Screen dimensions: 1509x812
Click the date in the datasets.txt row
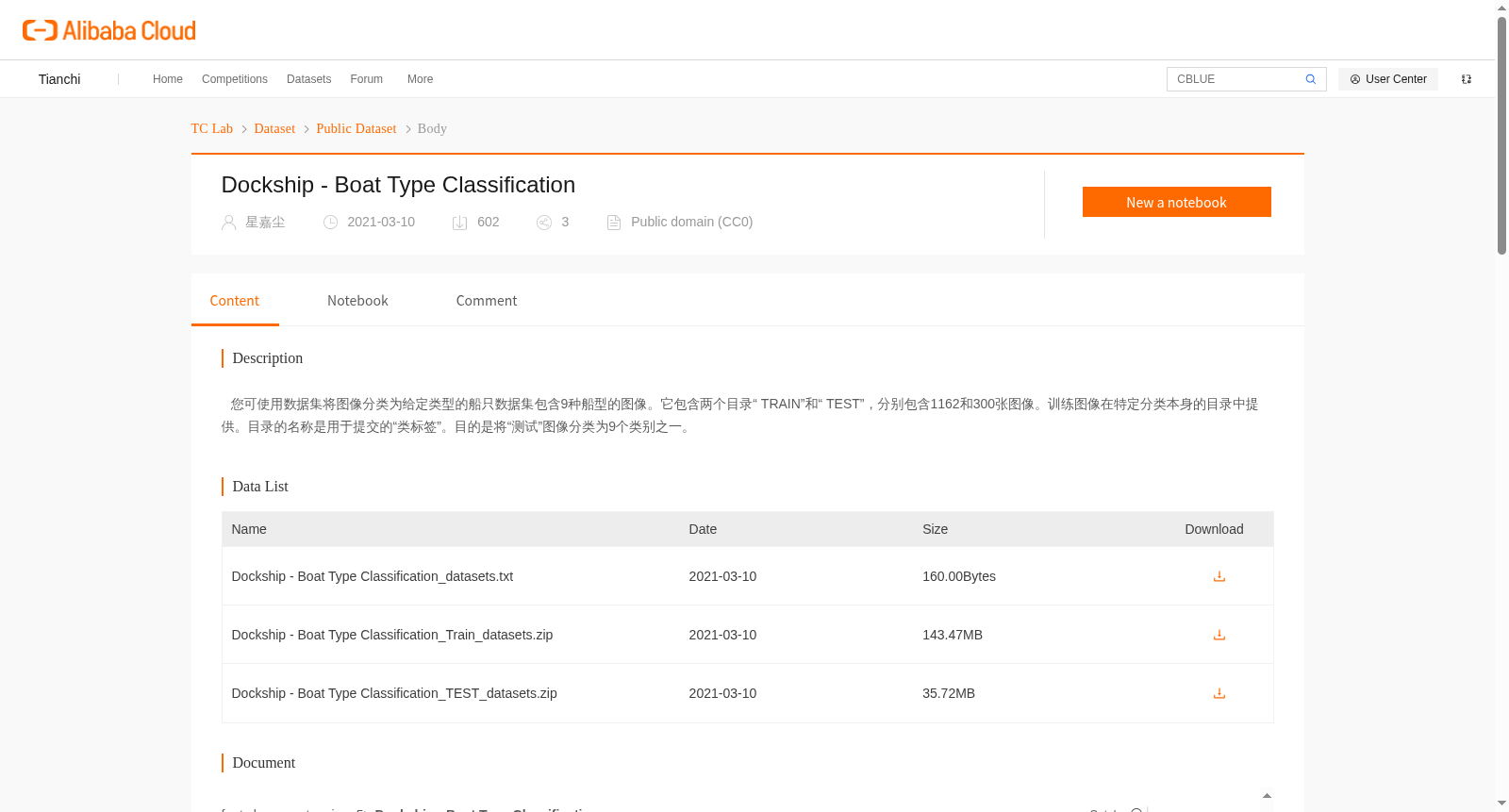point(722,576)
